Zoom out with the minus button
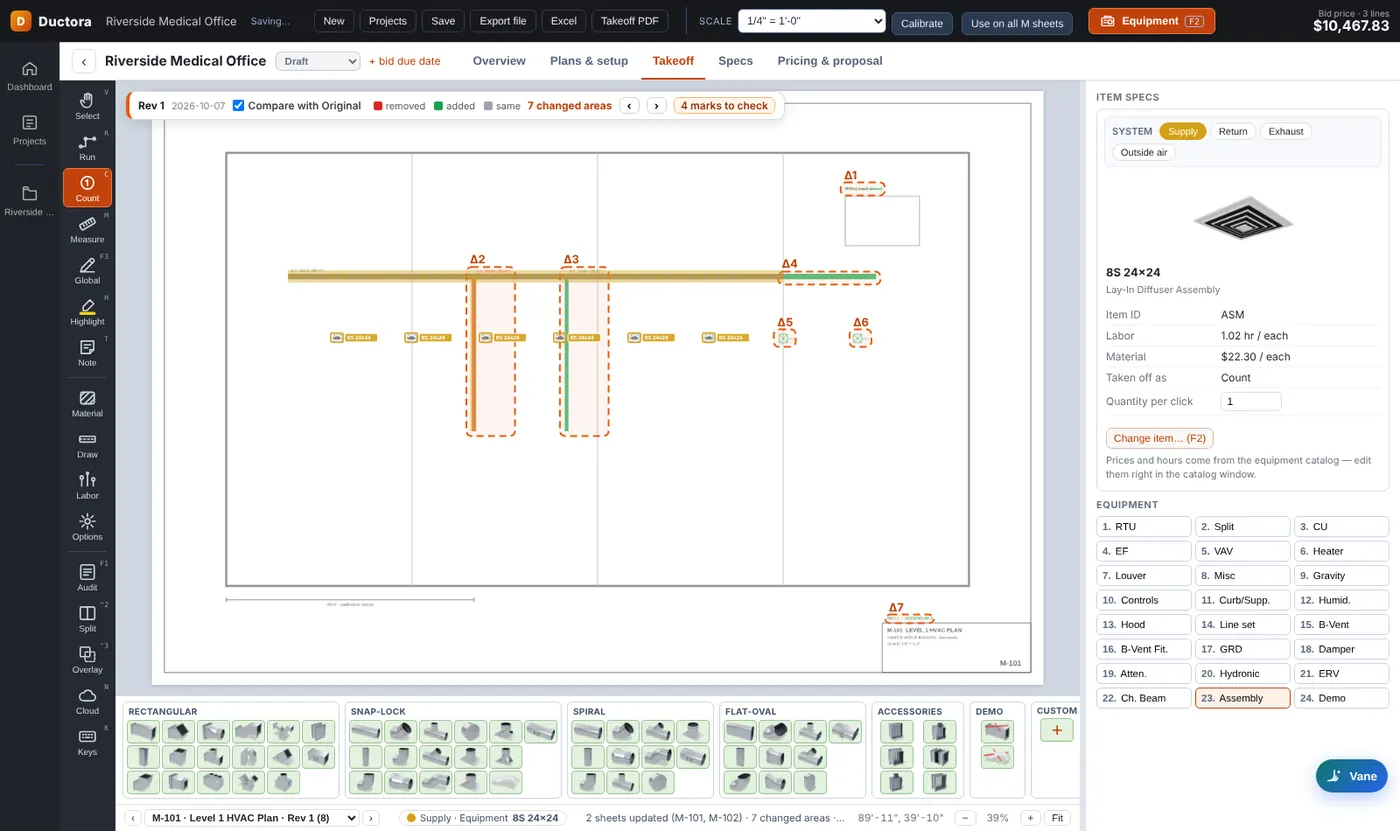The image size is (1400, 831). (x=965, y=818)
